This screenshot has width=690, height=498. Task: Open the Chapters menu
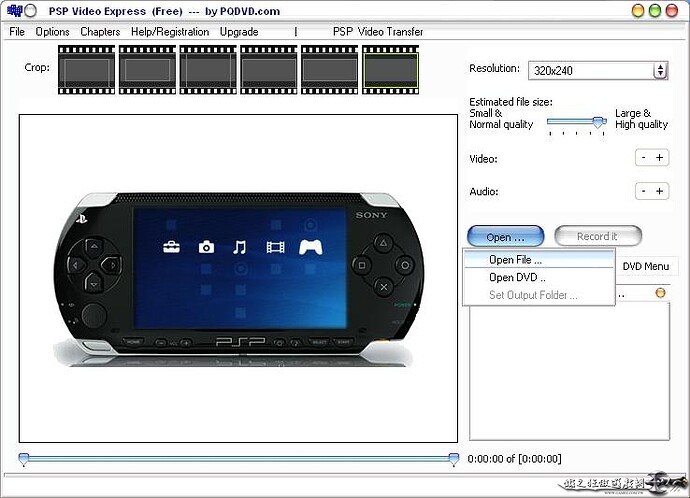coord(100,32)
